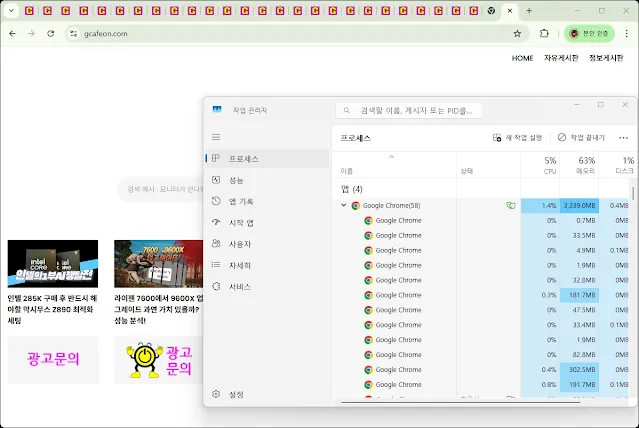Click sort chevron above 이름 column
This screenshot has height=428, width=639.
point(392,157)
